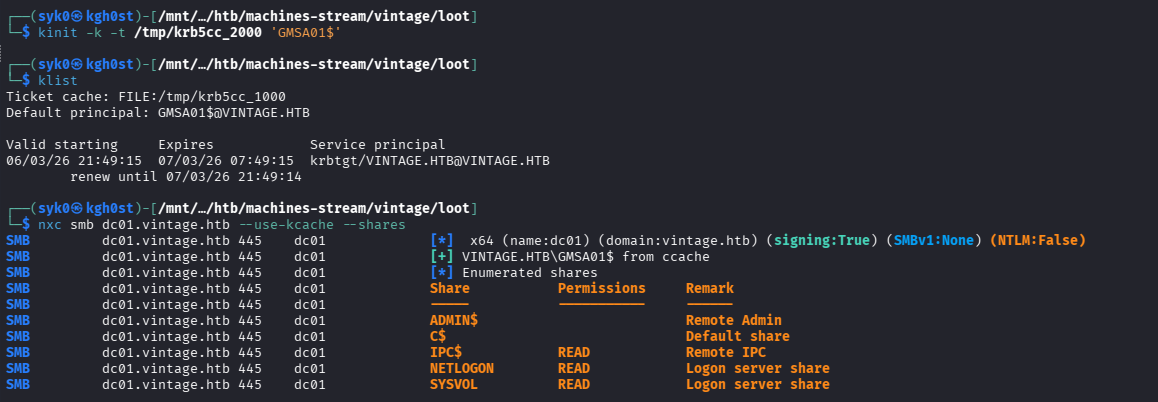This screenshot has height=402, width=1158.
Task: Click the Remark column header
Action: click(710, 288)
